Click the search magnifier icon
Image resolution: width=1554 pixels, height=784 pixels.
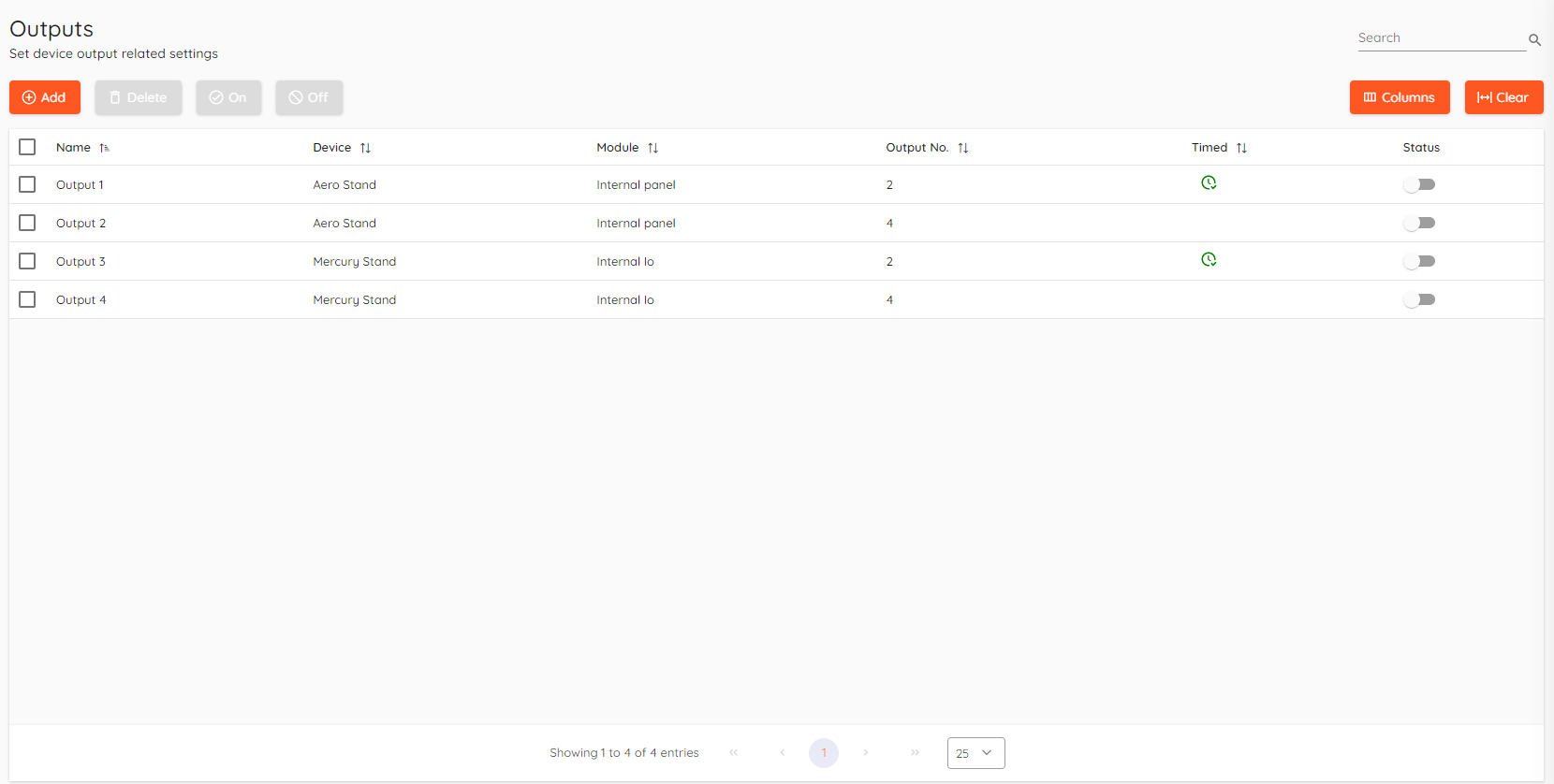pyautogui.click(x=1534, y=40)
